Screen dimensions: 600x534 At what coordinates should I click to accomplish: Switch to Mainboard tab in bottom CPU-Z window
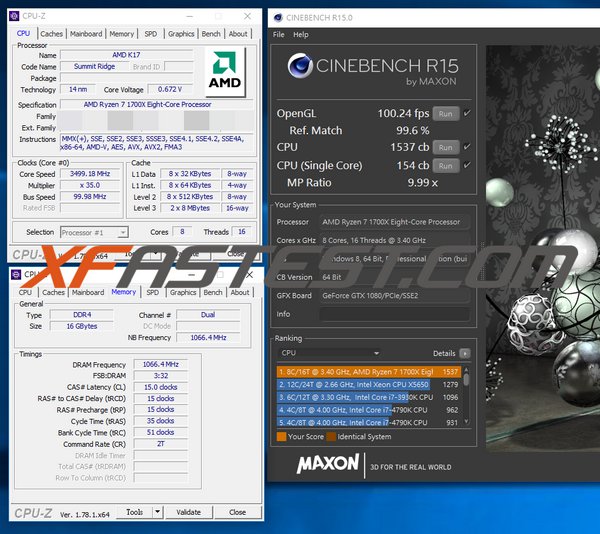[88, 292]
